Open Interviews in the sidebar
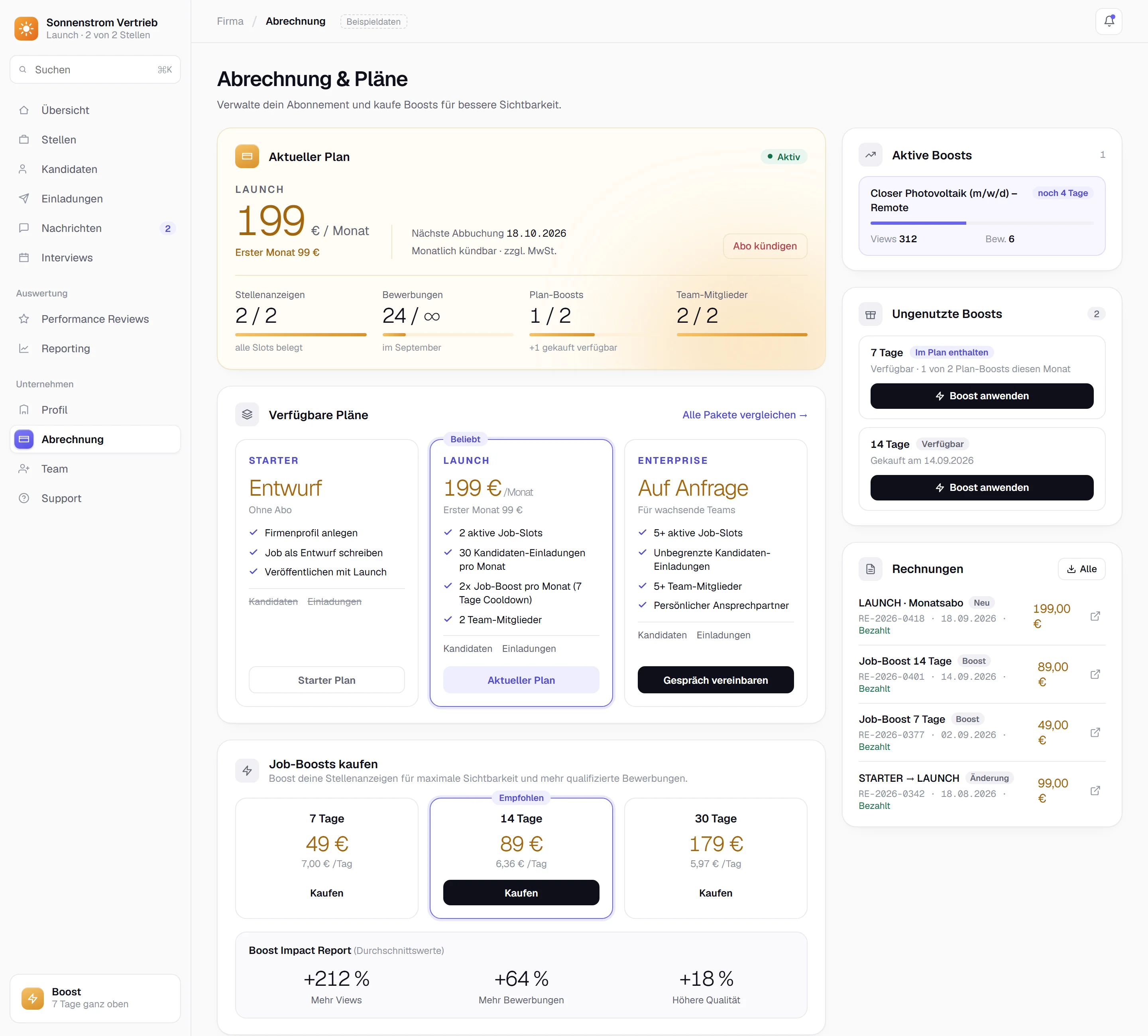1148x1036 pixels. [x=95, y=257]
